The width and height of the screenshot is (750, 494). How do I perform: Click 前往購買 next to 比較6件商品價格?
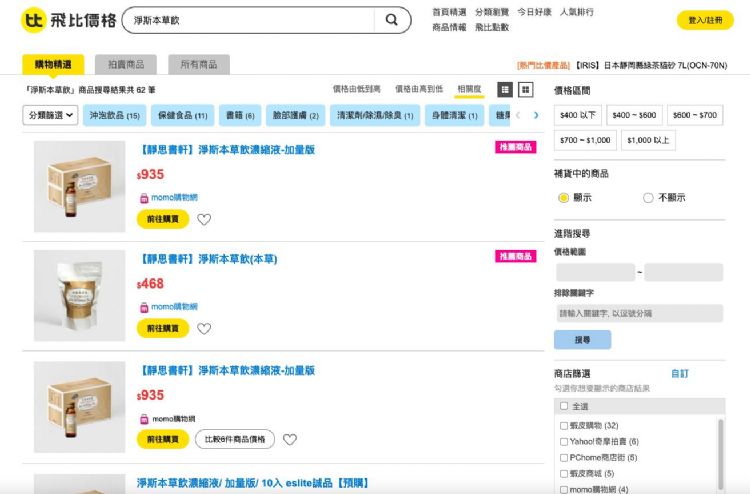click(163, 439)
